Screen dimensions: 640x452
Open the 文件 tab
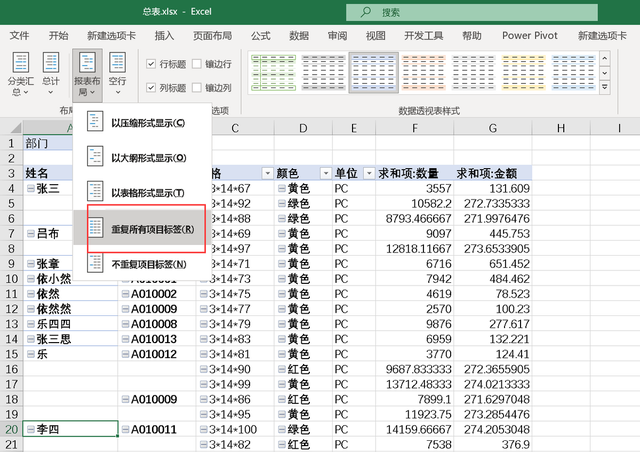(19, 36)
